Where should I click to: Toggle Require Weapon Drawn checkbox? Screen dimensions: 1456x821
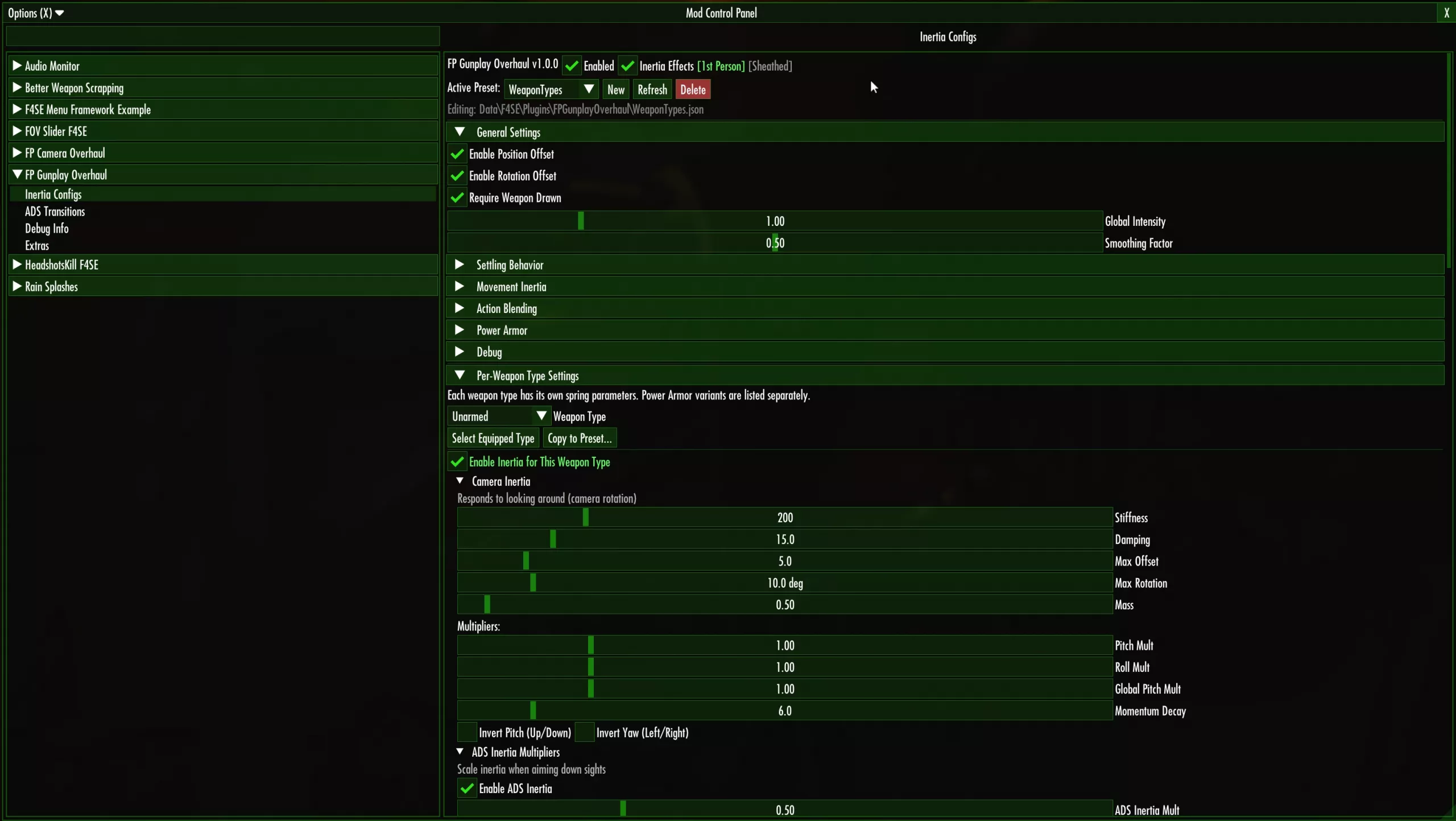coord(457,198)
